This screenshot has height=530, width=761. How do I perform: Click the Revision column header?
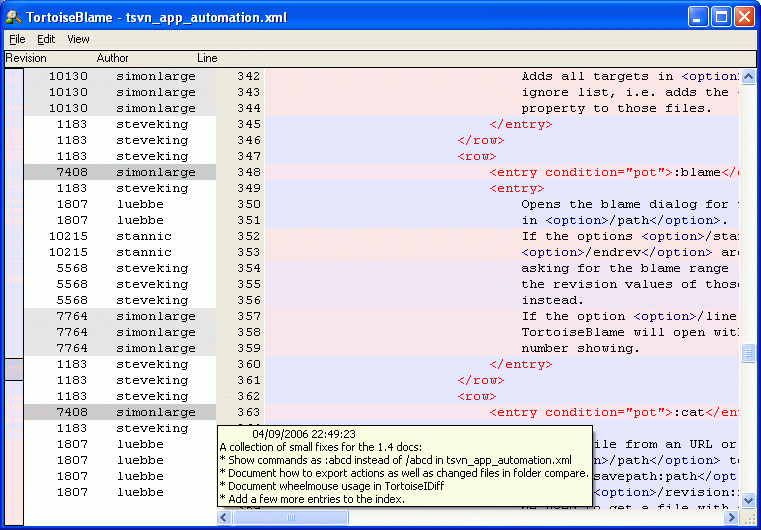tap(26, 59)
